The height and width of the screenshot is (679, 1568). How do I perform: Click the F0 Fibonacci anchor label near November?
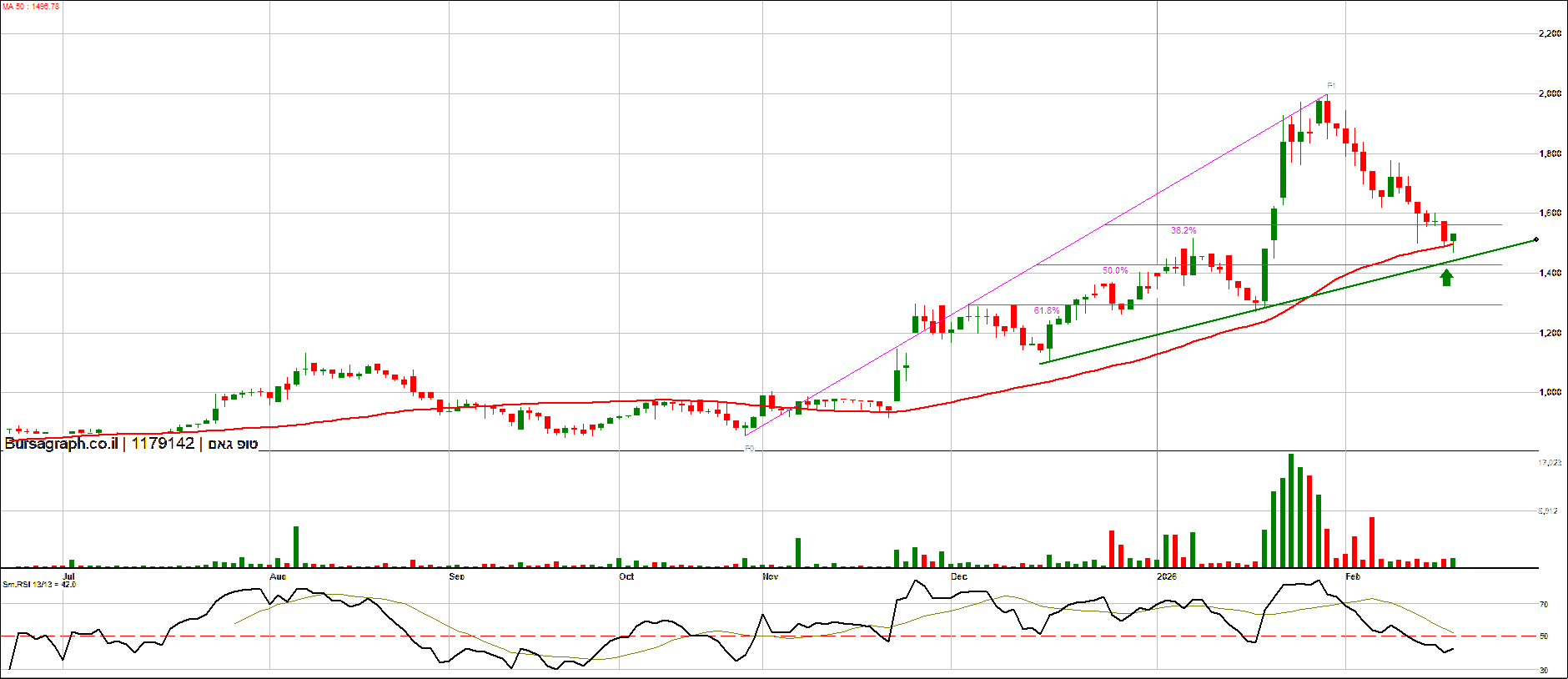[x=749, y=448]
